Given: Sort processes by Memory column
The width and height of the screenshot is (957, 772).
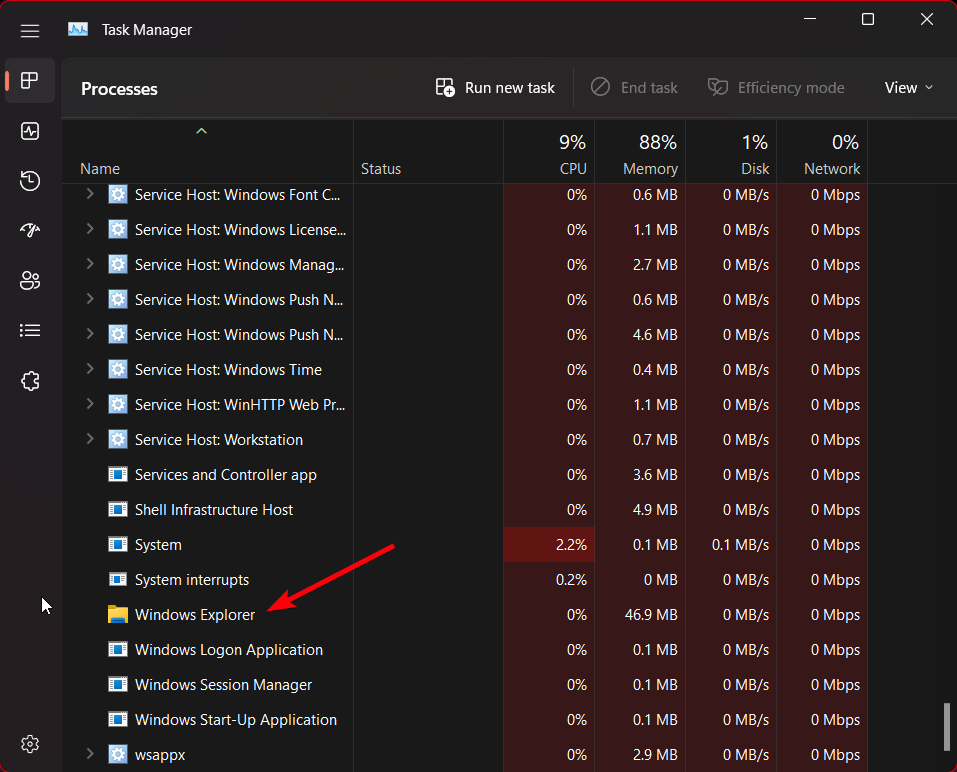Looking at the screenshot, I should click(x=640, y=153).
